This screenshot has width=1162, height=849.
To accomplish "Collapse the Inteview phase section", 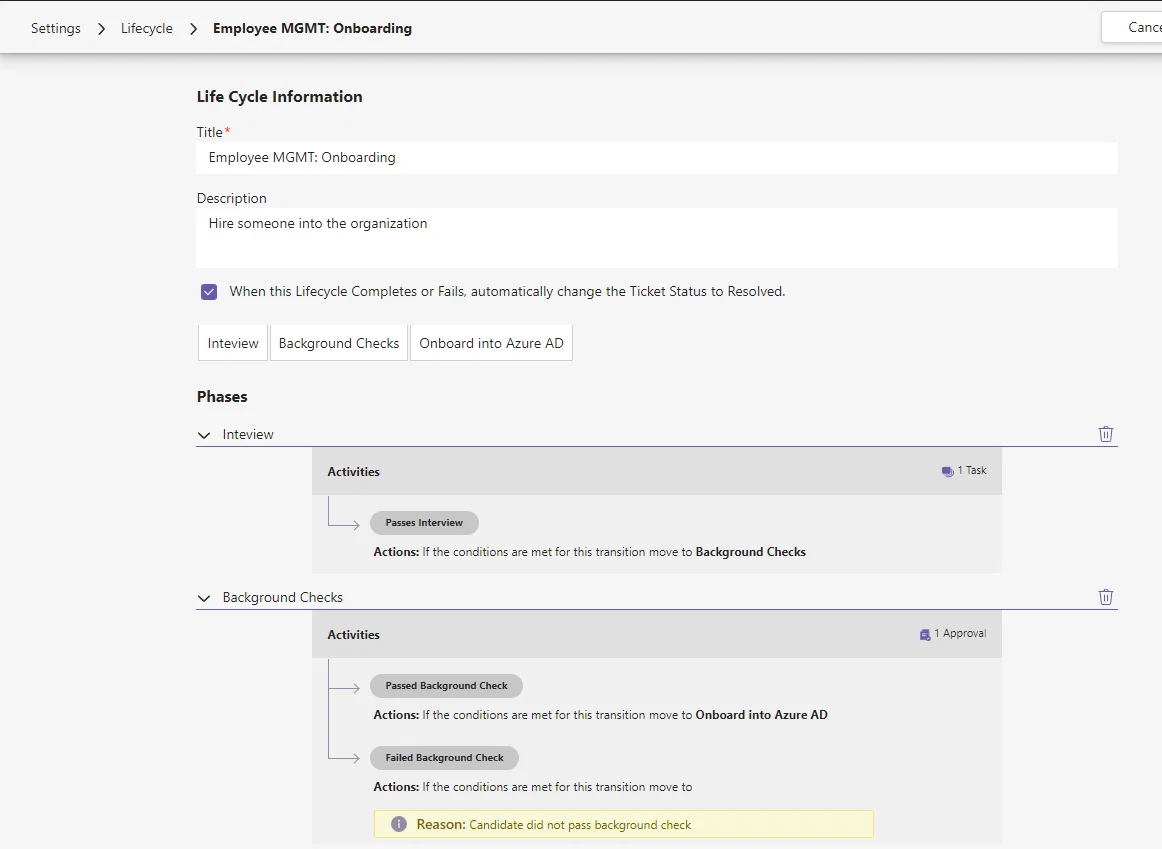I will click(204, 435).
